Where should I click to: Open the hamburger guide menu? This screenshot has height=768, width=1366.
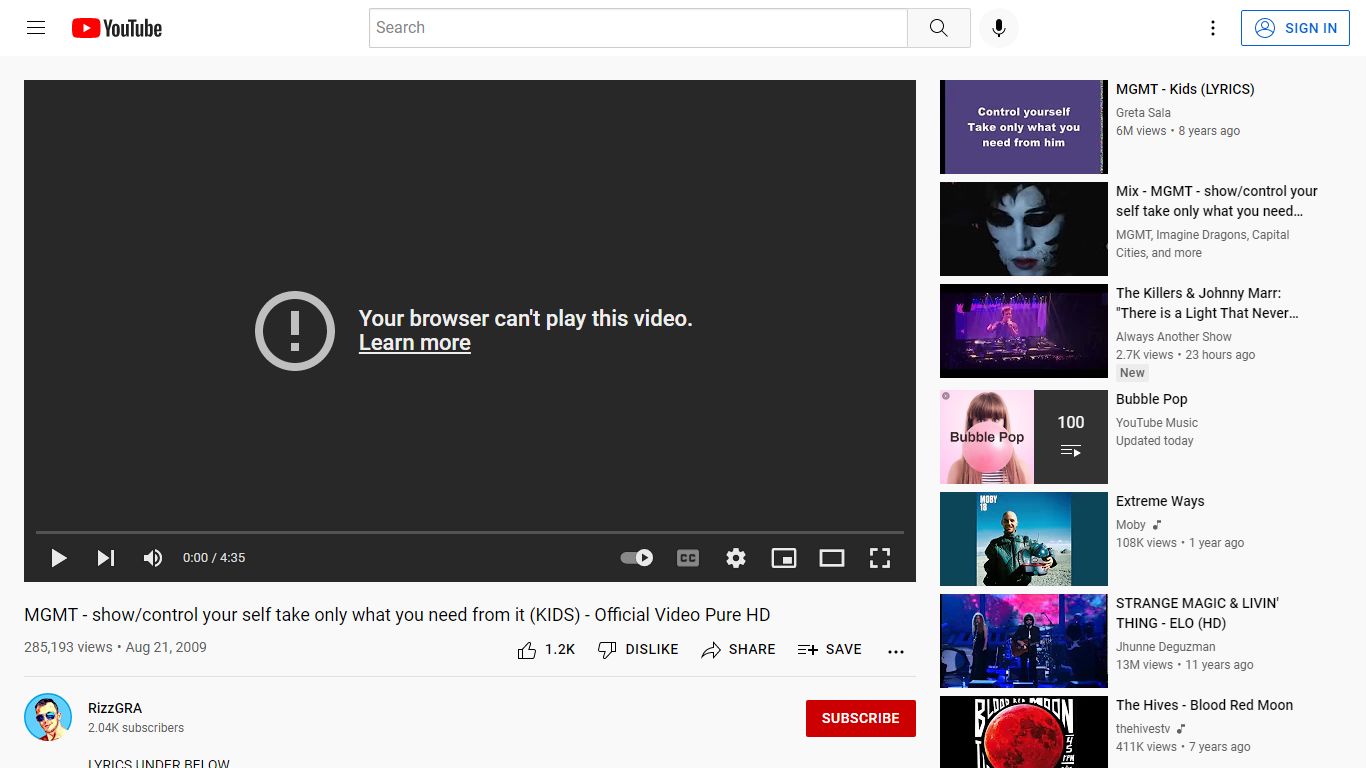pos(36,28)
